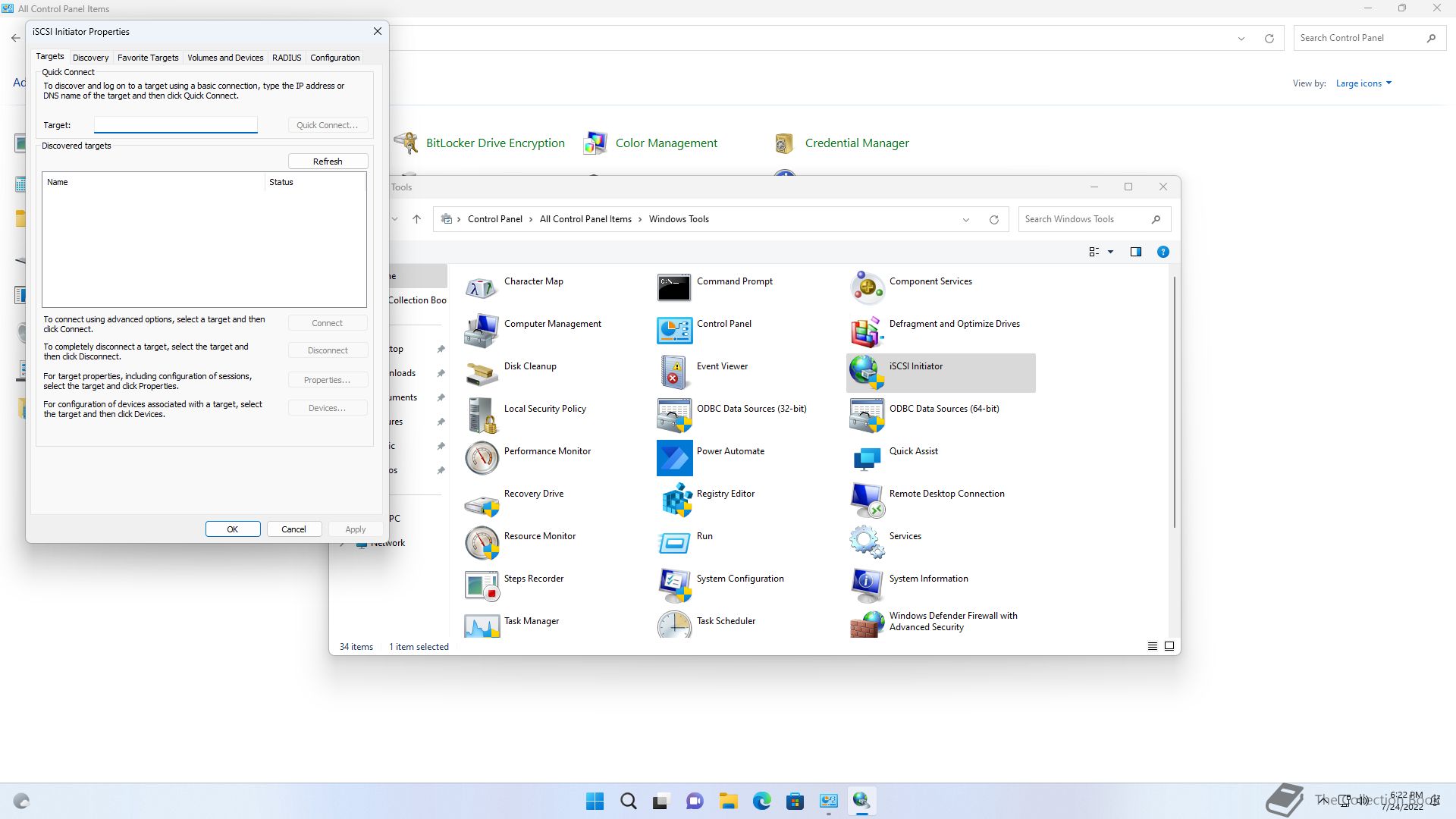The width and height of the screenshot is (1456, 819).
Task: Open Power Automate icon
Action: 674,457
